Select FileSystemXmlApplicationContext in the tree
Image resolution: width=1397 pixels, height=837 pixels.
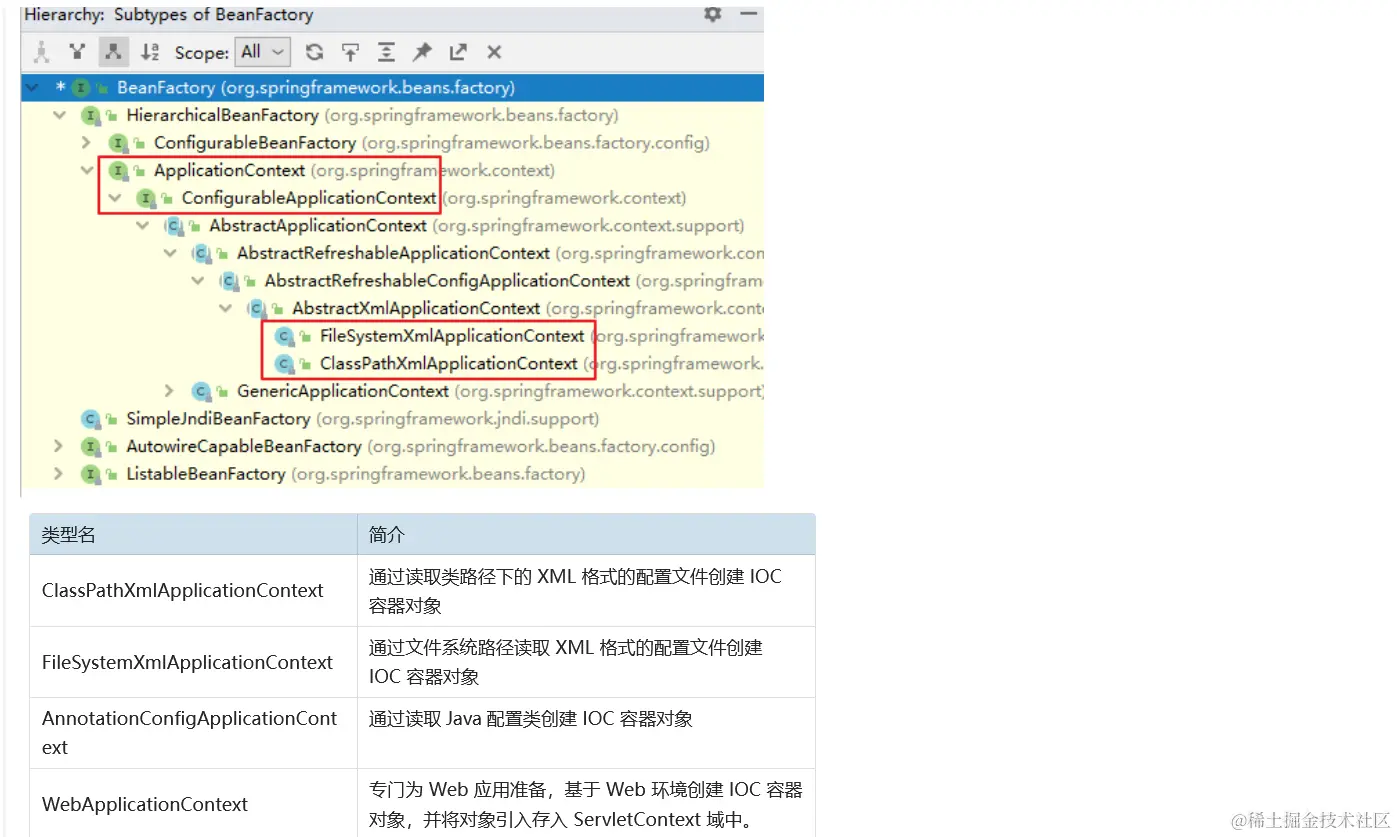tap(452, 336)
